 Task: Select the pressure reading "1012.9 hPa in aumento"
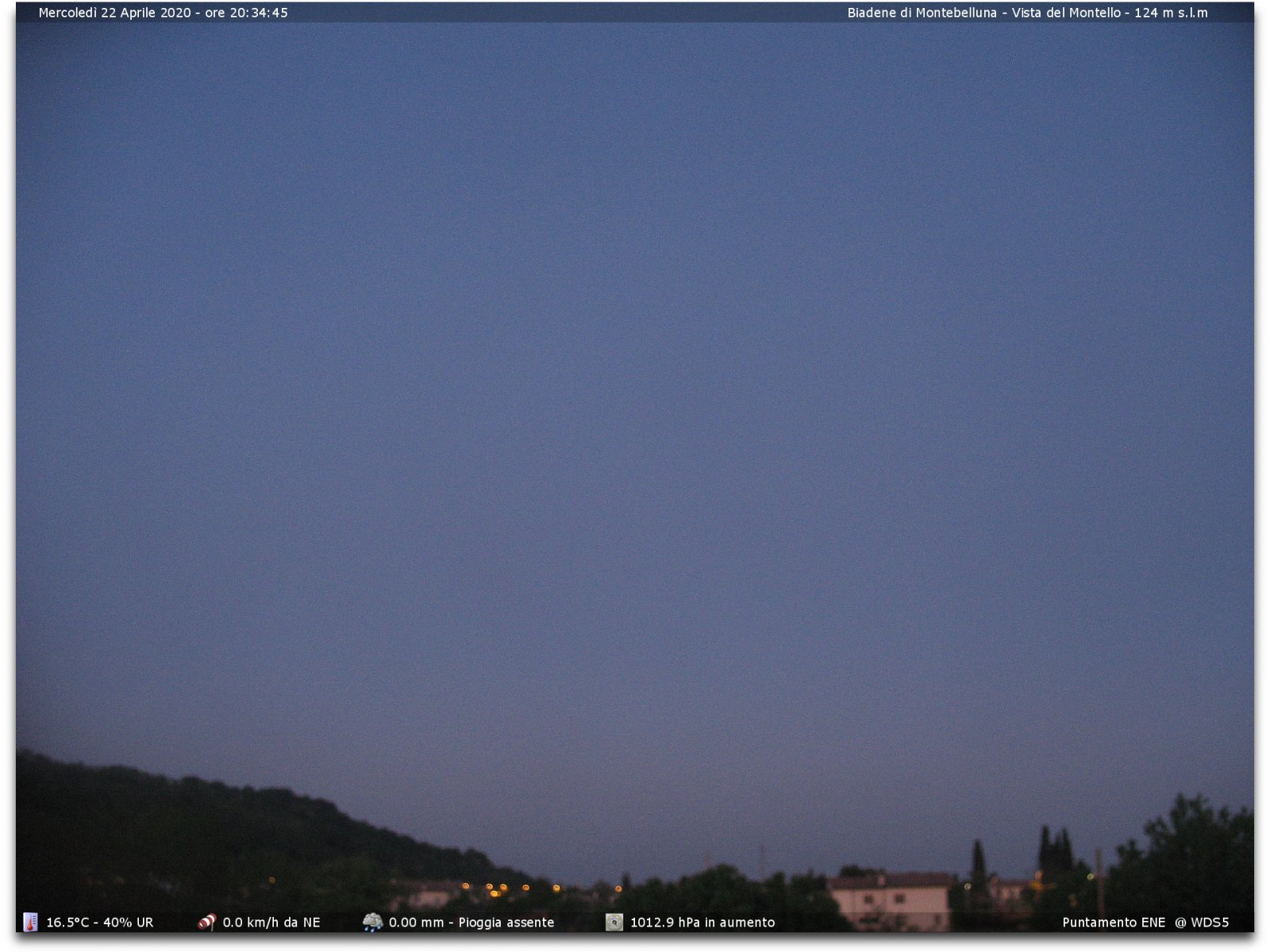pos(702,923)
